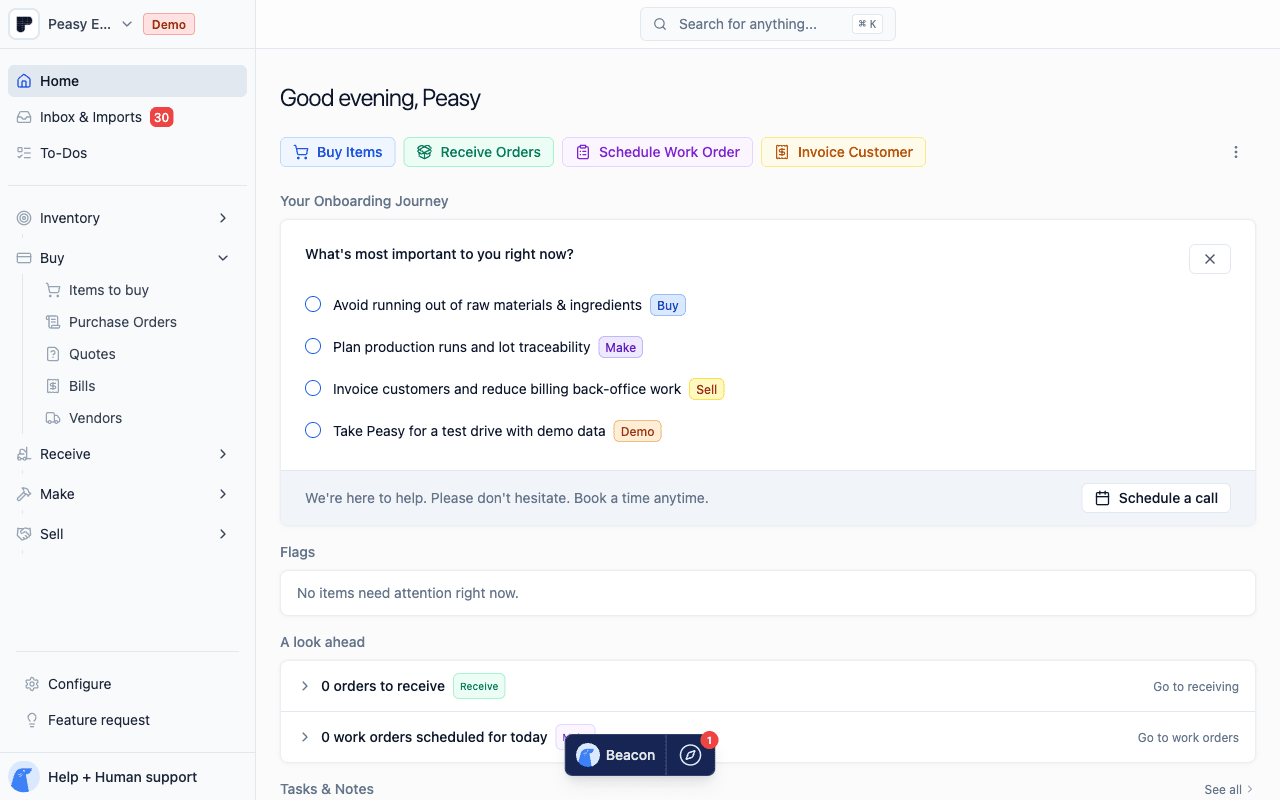Expand 0 work orders scheduled row
The image size is (1280, 800).
[305, 737]
